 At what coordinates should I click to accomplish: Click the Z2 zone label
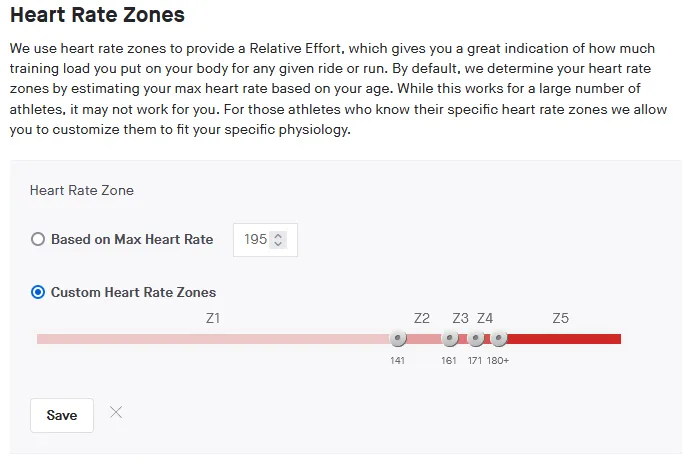422,319
